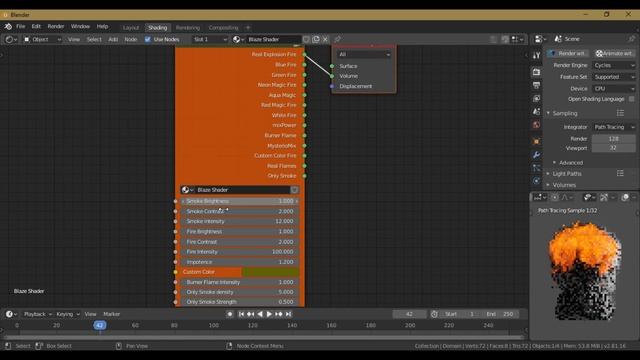This screenshot has height=360, width=640.
Task: Click the new material duplicate icon in header
Action: point(316,40)
